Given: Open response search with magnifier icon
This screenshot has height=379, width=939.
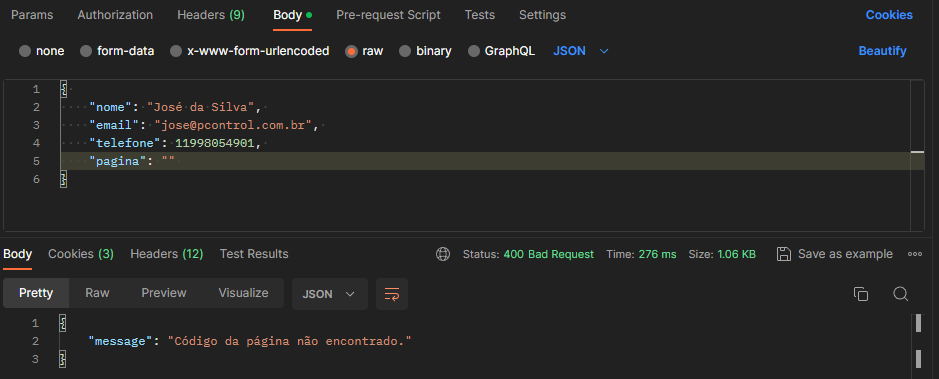Looking at the screenshot, I should tap(900, 293).
